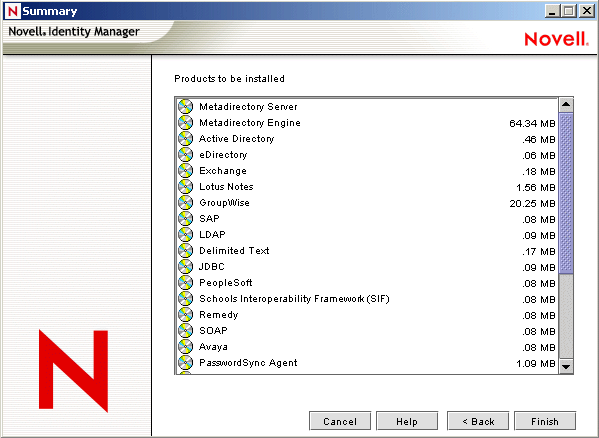Select the PasswordSync Agent entry
The width and height of the screenshot is (599, 438).
(x=367, y=363)
